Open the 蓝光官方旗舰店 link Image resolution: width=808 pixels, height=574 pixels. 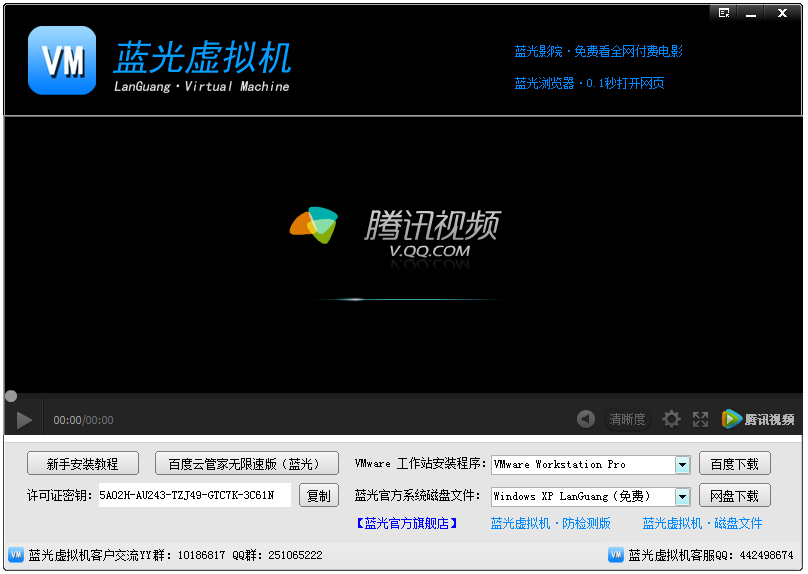click(407, 523)
